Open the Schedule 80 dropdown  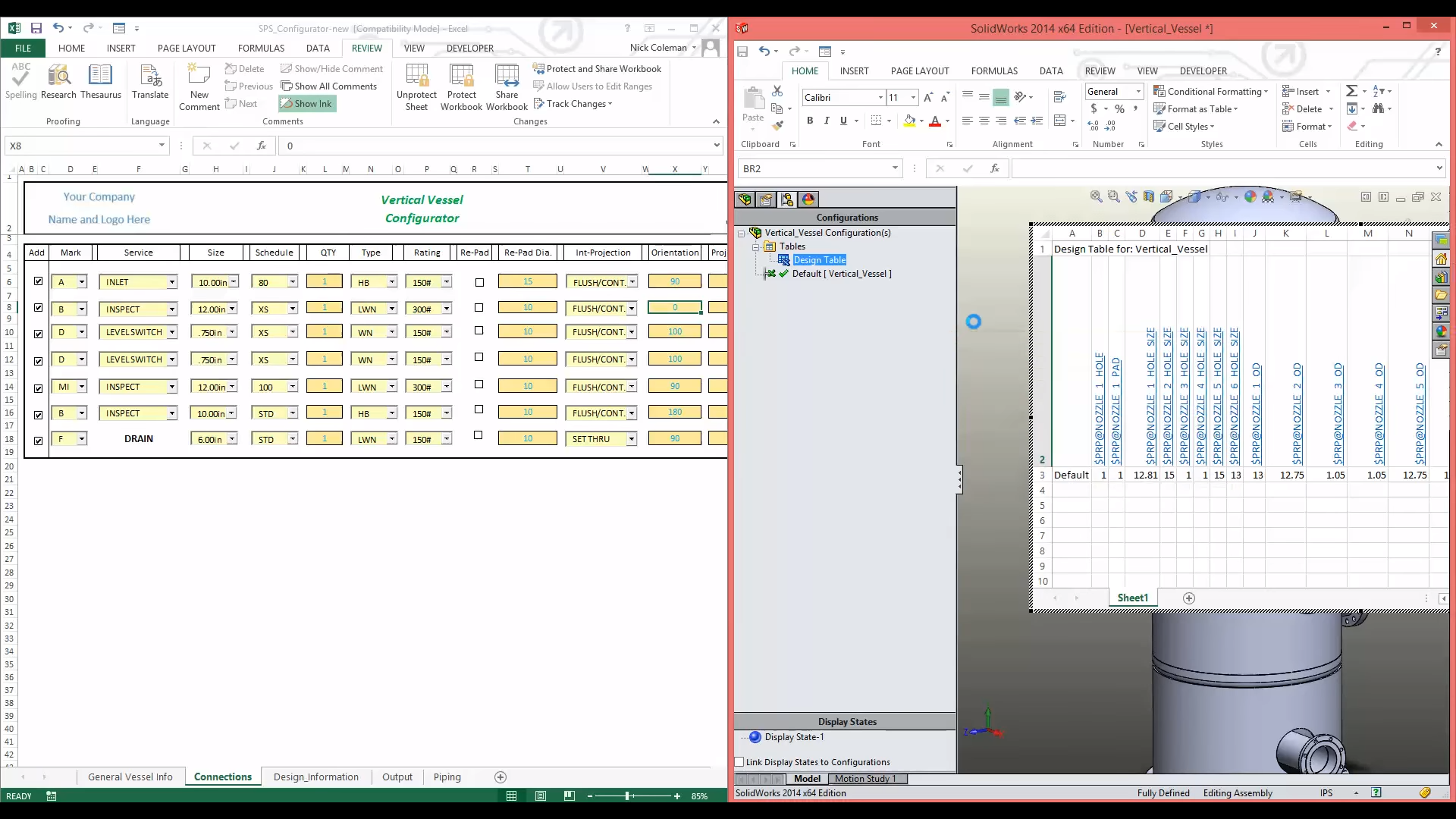click(x=293, y=282)
